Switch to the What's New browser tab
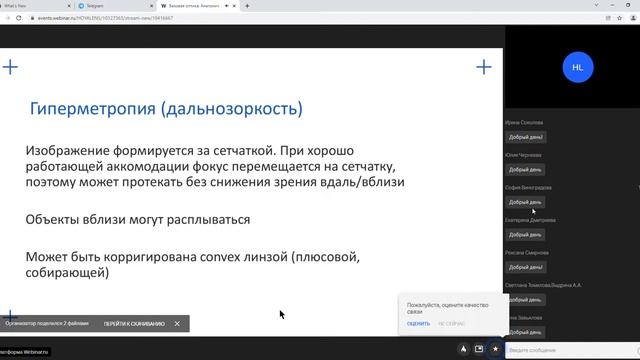This screenshot has width=640, height=360. [35, 6]
